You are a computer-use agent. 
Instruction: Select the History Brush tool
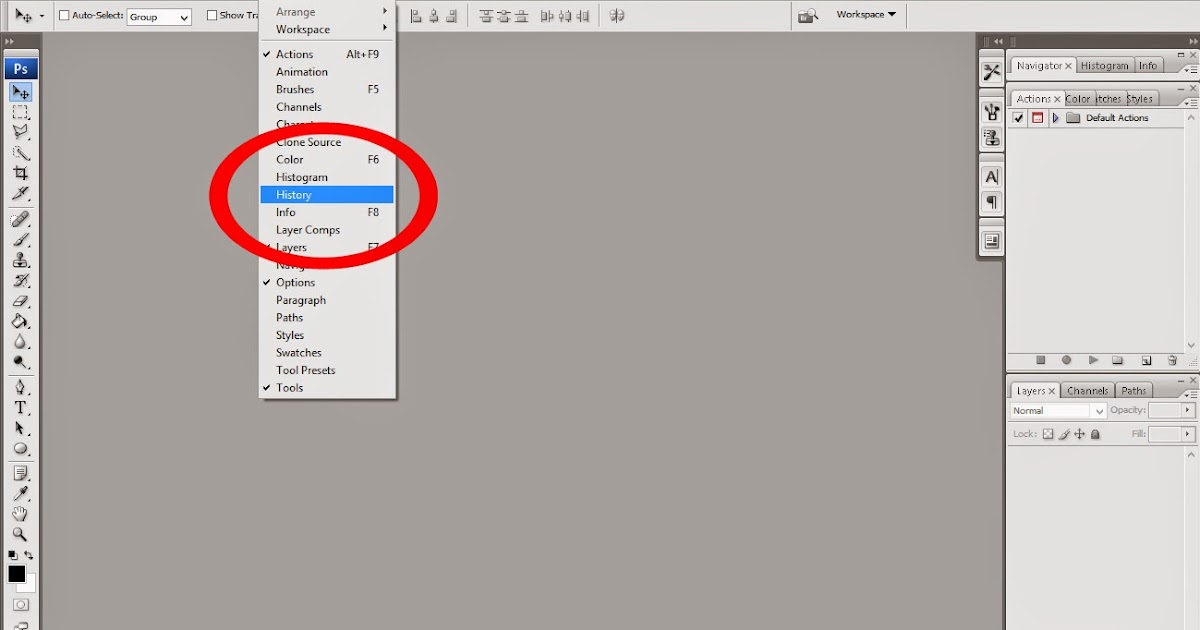click(21, 280)
